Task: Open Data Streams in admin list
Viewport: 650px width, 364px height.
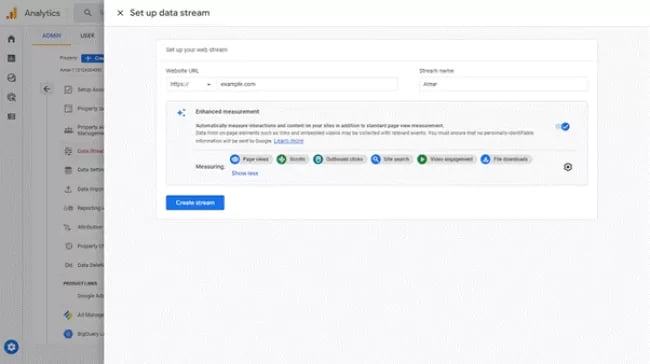Action: tap(83, 151)
